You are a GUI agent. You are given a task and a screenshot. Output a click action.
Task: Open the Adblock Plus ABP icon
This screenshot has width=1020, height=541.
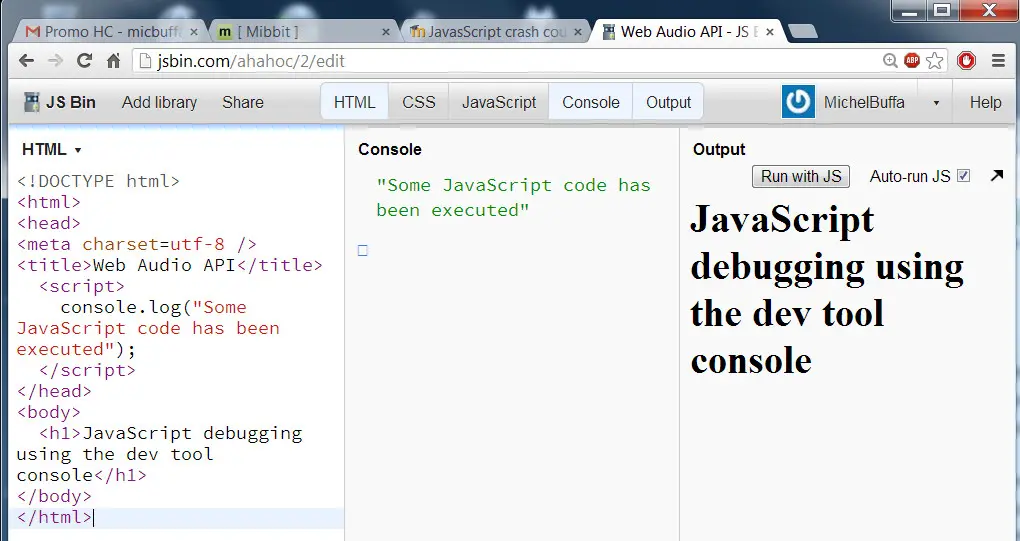[912, 60]
